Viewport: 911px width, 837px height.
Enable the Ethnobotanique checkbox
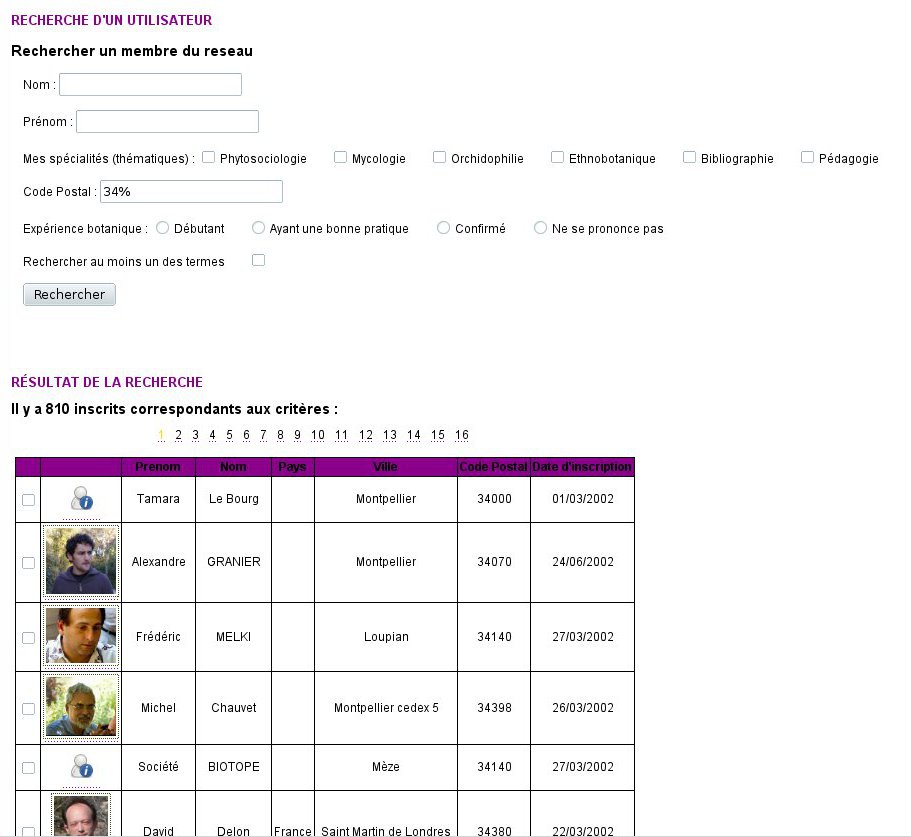click(556, 156)
